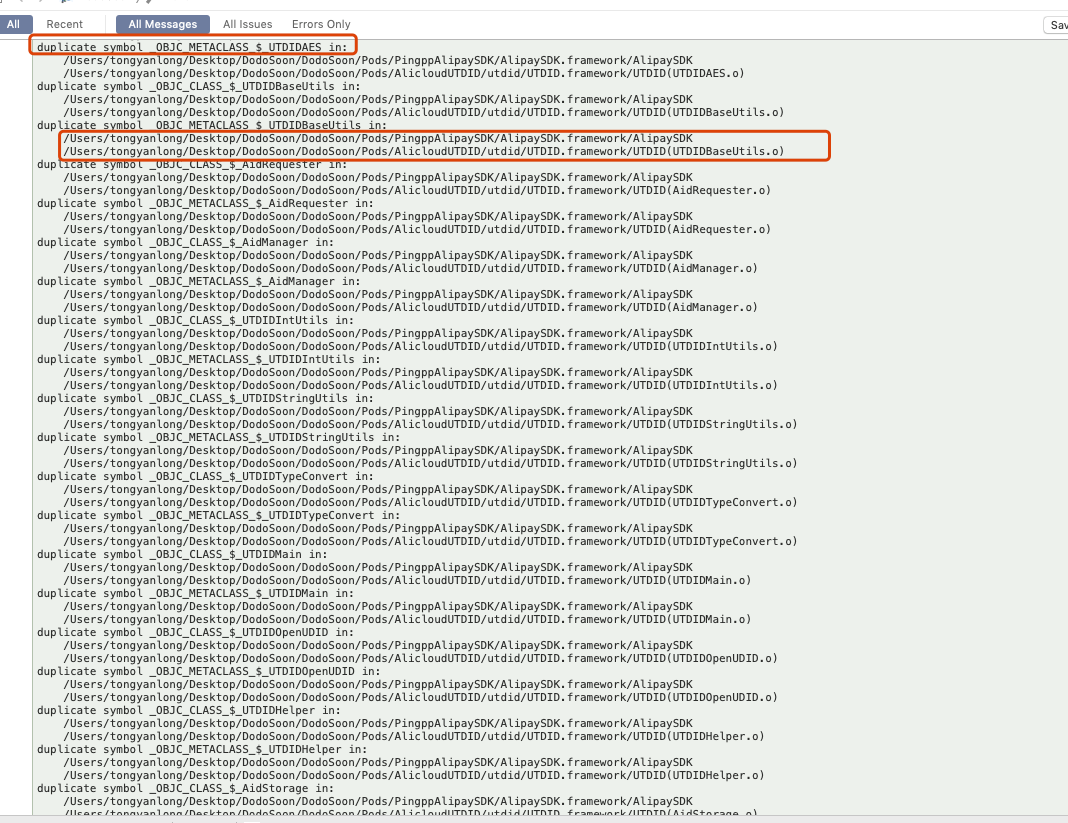The height and width of the screenshot is (823, 1068).
Task: Select the path ending in UTDID(UTDIDAES.o)
Action: point(404,73)
